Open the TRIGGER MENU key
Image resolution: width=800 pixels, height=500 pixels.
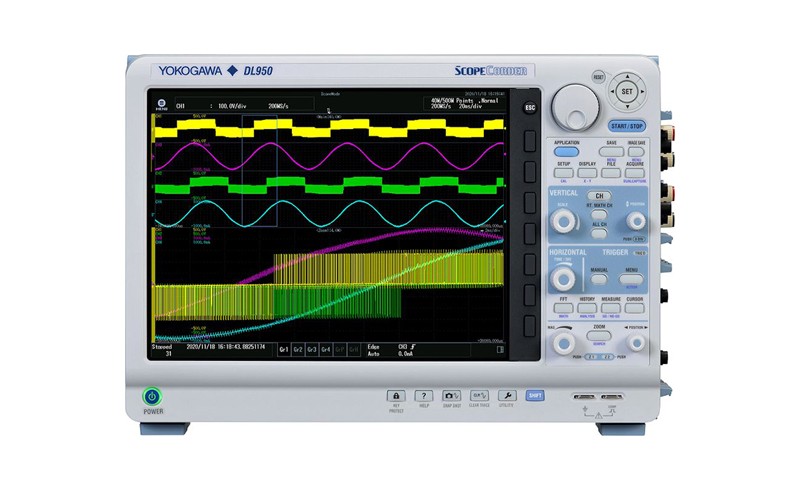[631, 279]
